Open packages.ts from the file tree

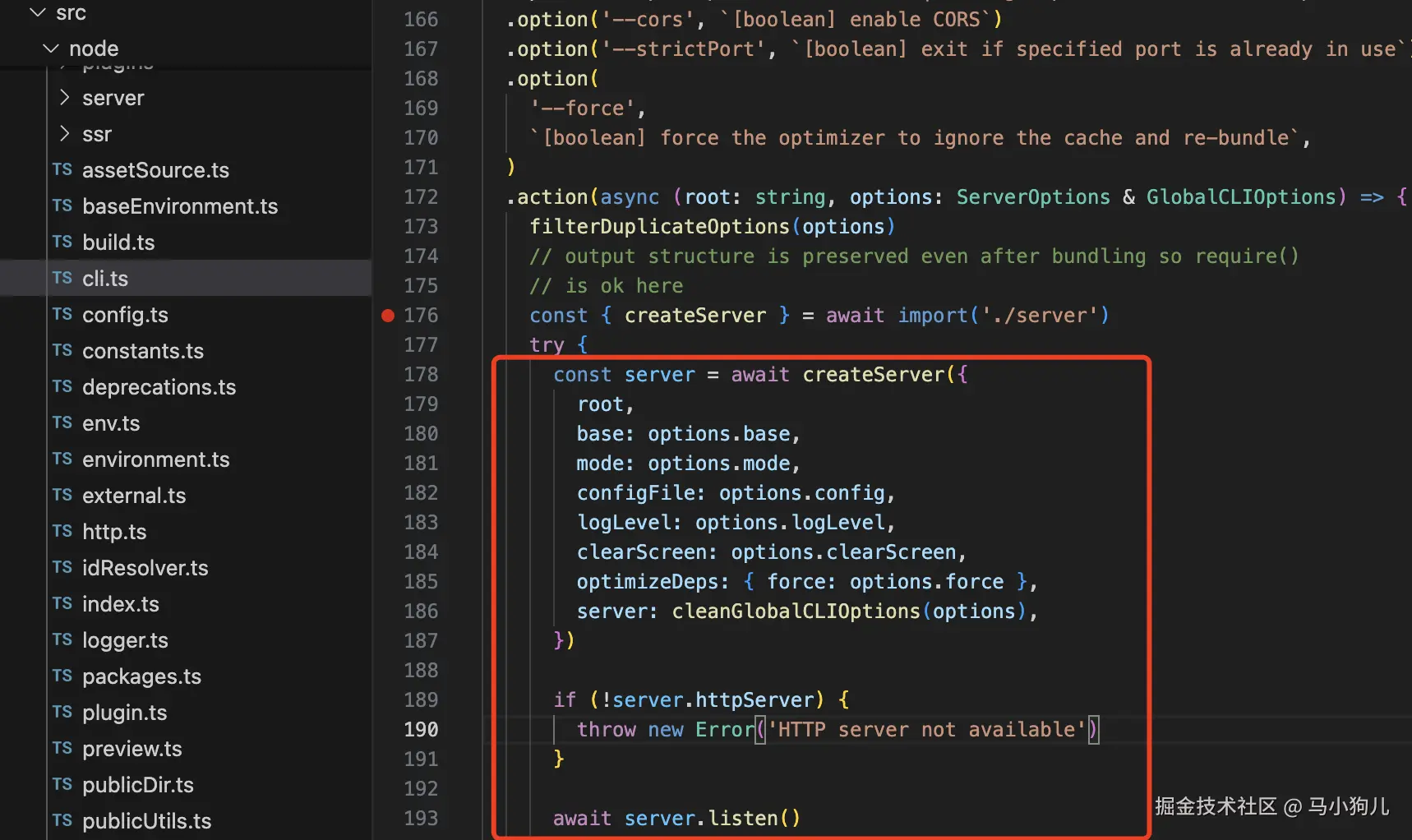point(141,676)
